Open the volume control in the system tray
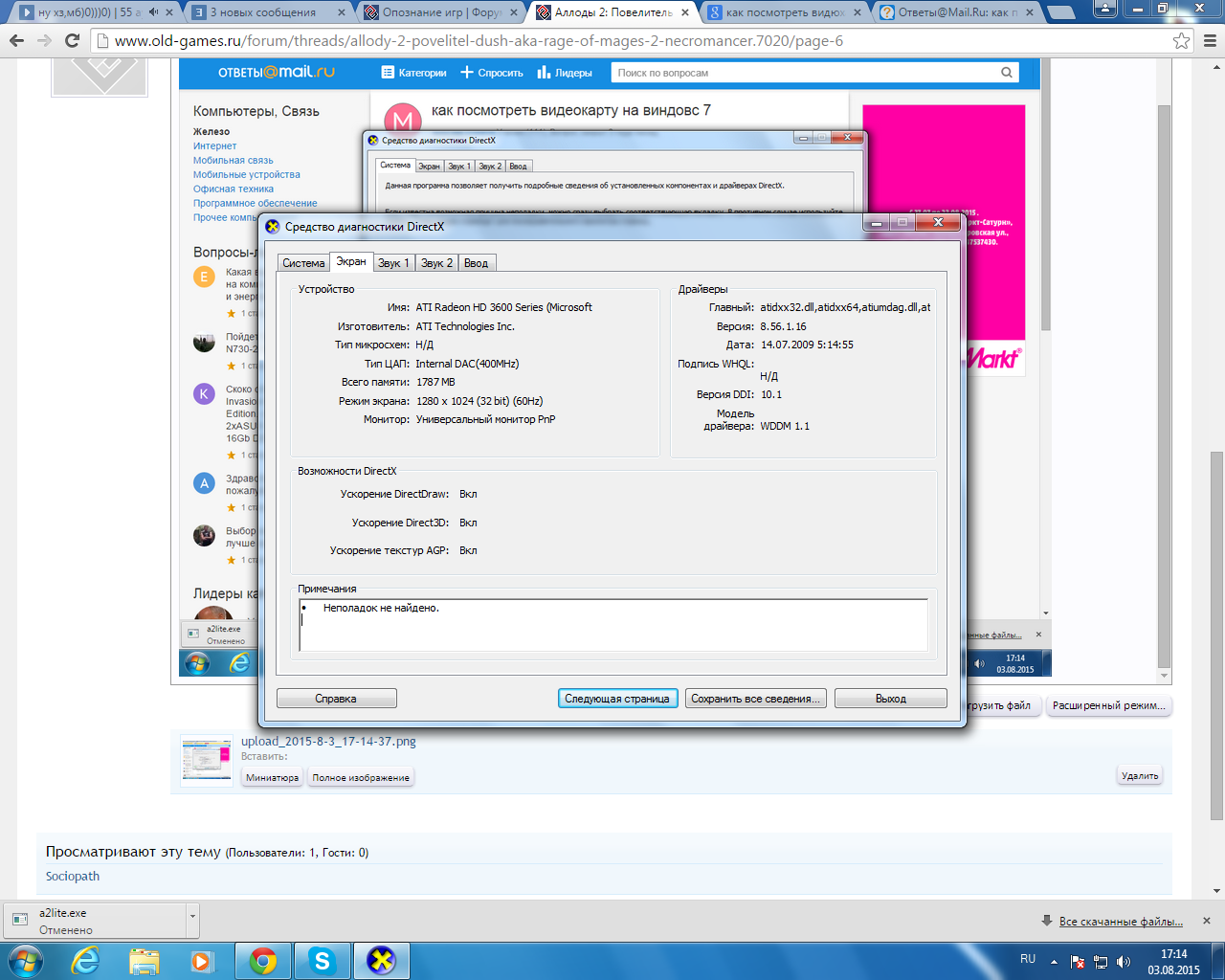The width and height of the screenshot is (1225, 980). click(1124, 962)
